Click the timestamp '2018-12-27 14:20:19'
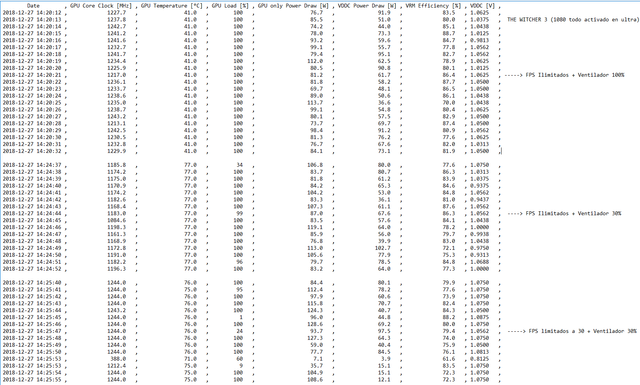This screenshot has width=640, height=385. [x=32, y=61]
